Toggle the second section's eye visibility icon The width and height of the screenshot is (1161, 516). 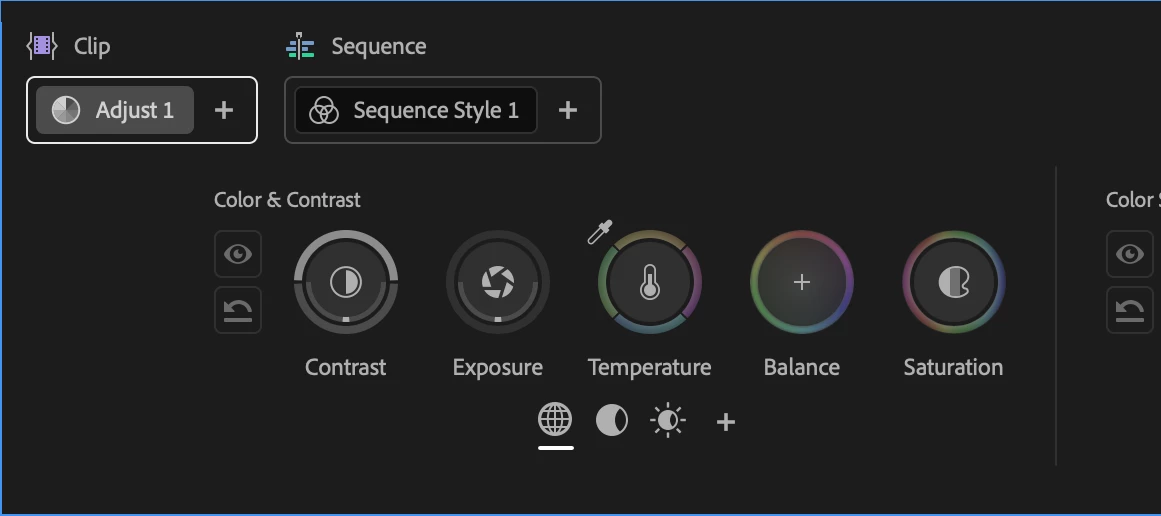1130,255
